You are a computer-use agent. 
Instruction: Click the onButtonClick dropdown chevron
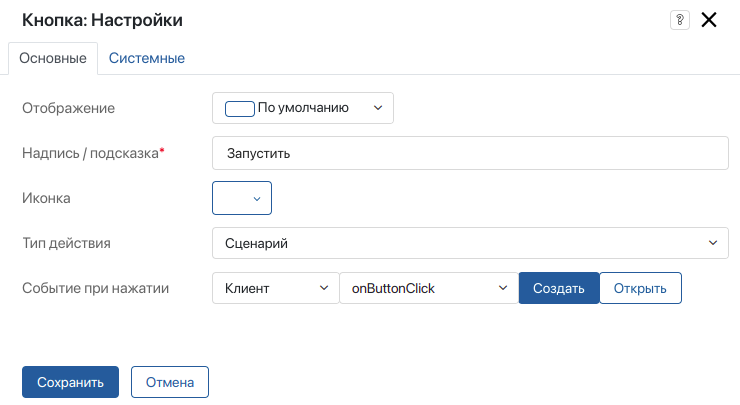point(503,288)
